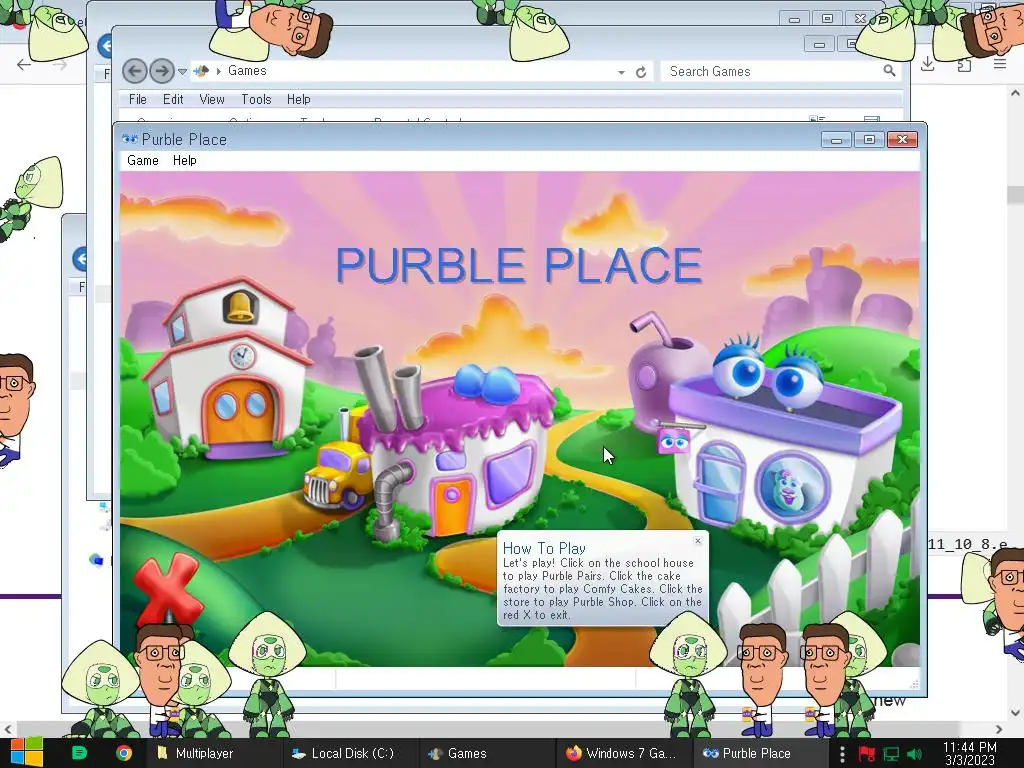Screen dimensions: 1024x768
Task: Click the browser back arrow at far left
Action: (24, 64)
